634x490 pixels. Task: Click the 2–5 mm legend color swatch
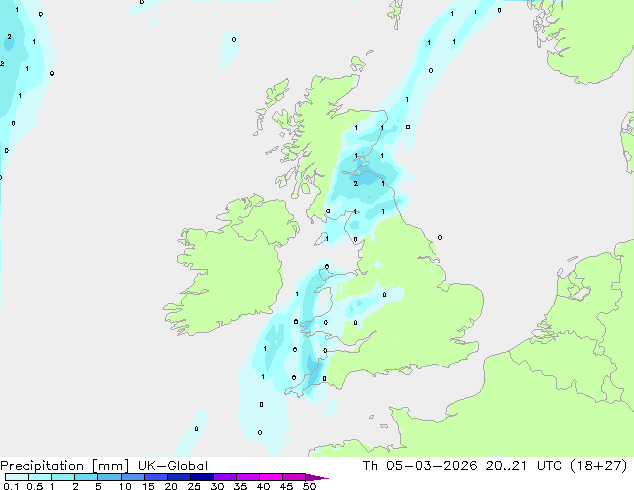click(86, 477)
